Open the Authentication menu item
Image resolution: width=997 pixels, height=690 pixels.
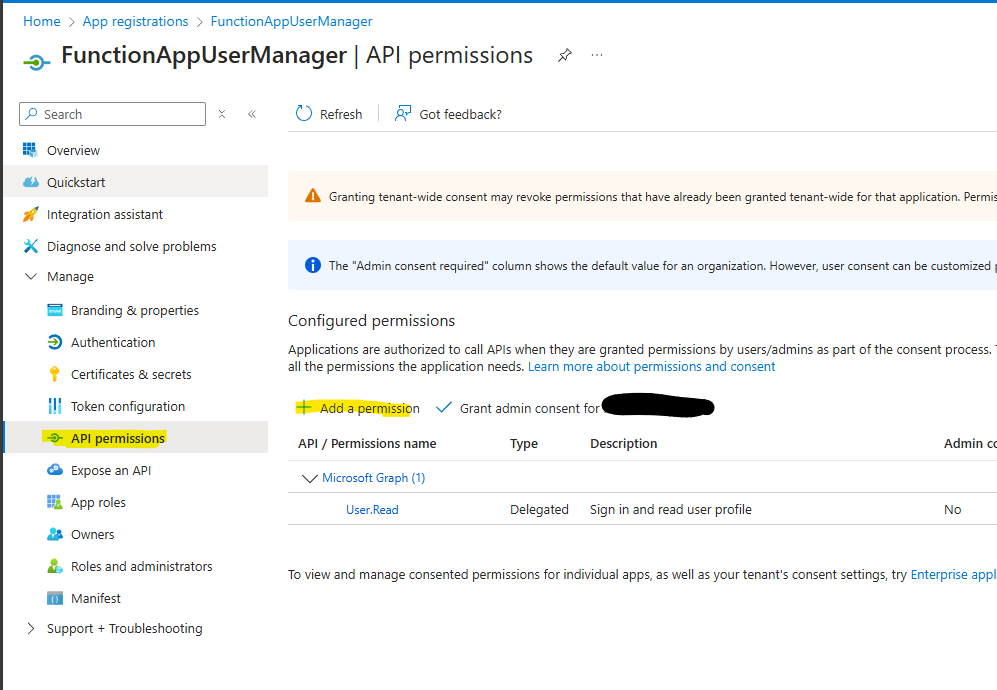113,342
